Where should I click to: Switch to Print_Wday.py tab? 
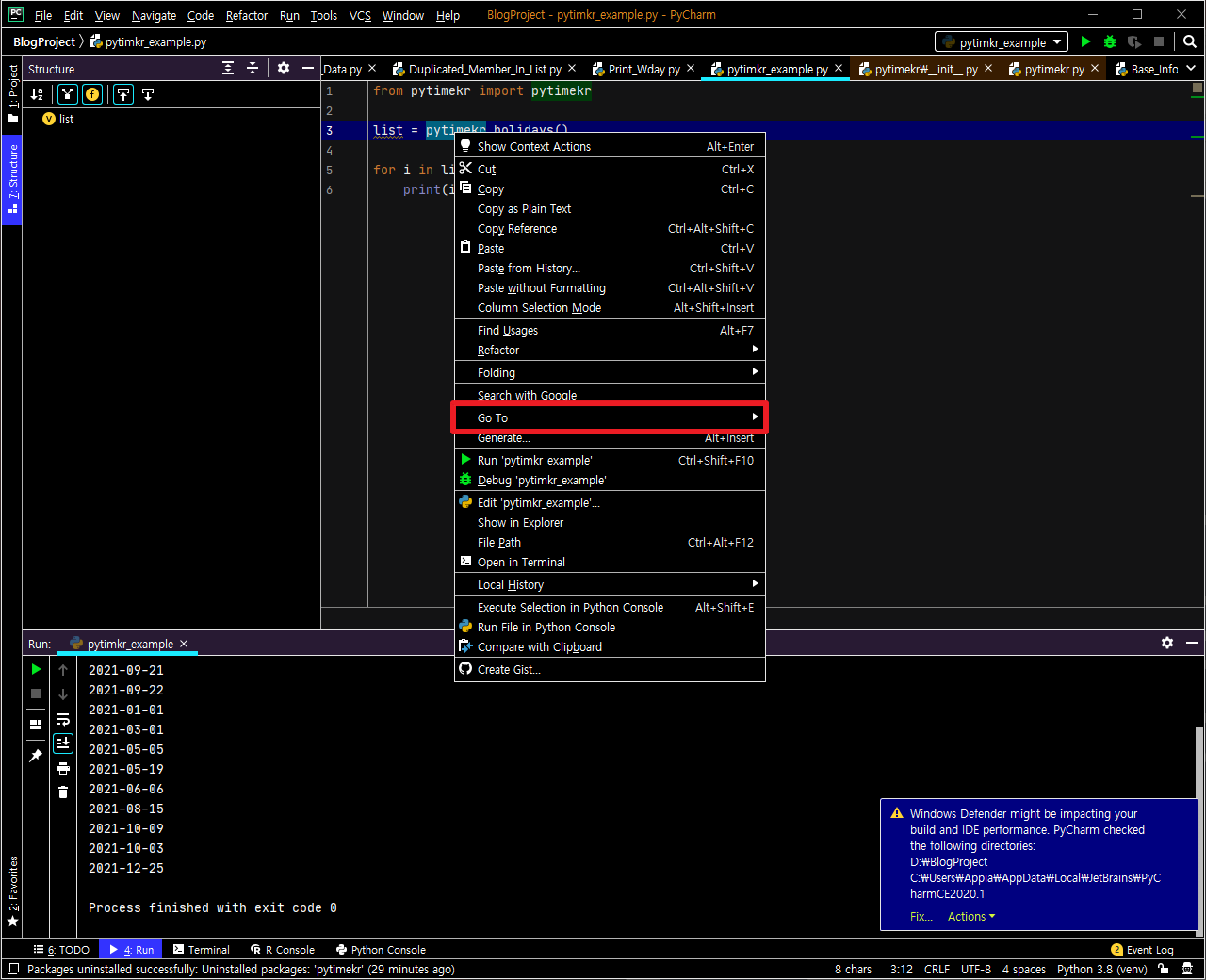pyautogui.click(x=644, y=69)
